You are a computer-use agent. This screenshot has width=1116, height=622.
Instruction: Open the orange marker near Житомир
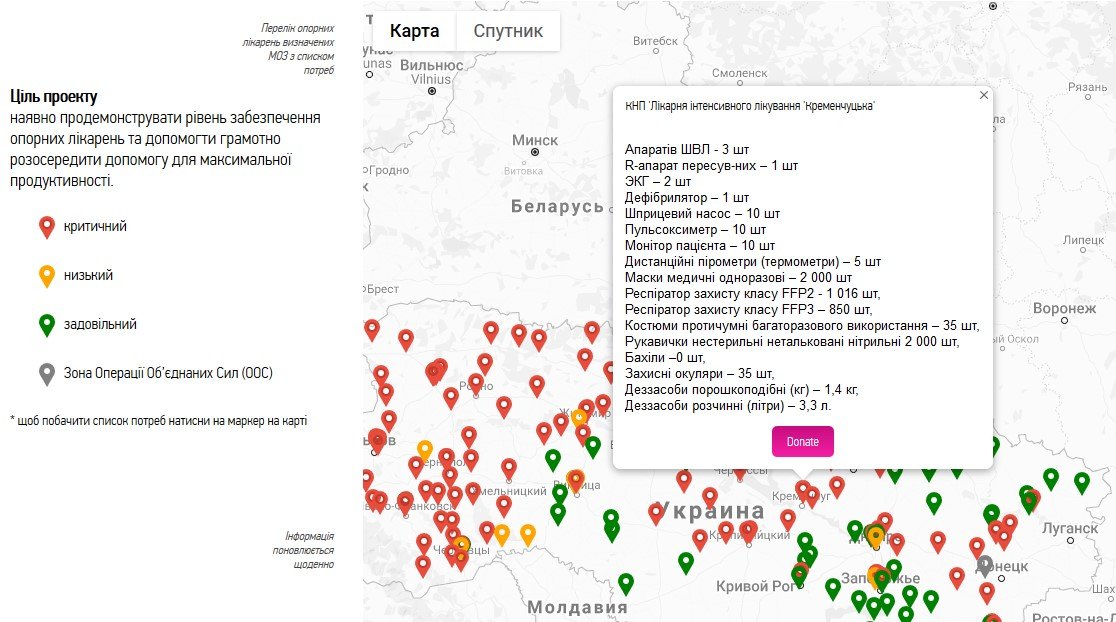coord(578,417)
